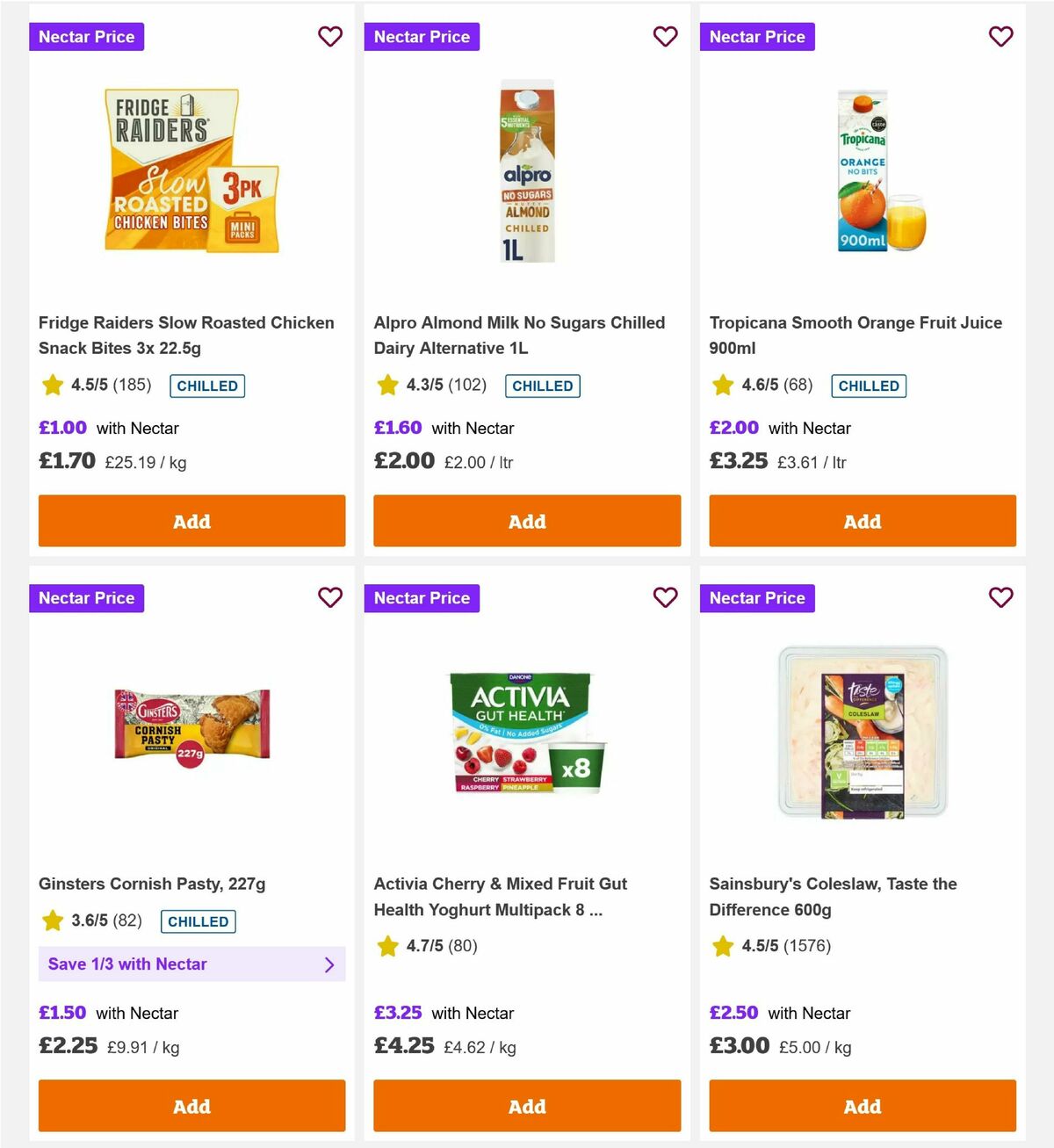The width and height of the screenshot is (1054, 1148).
Task: Toggle the CHILLED filter on Fridge Raiders
Action: tap(206, 386)
